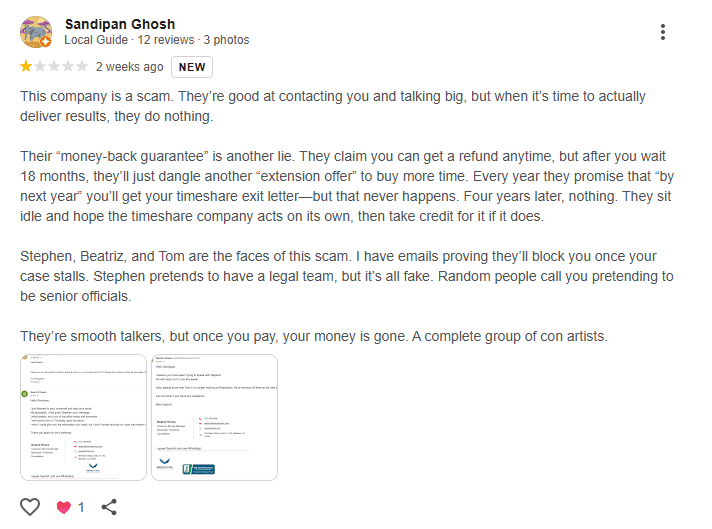
Task: Open the second email screenshot thumbnail
Action: [x=213, y=417]
